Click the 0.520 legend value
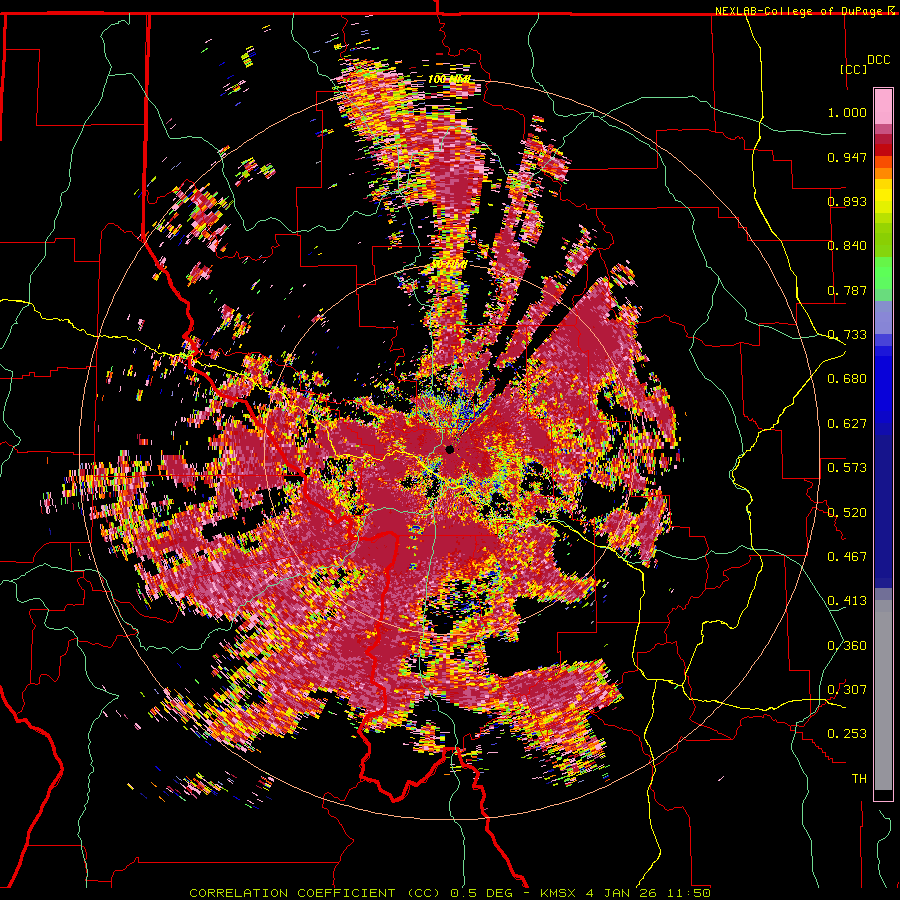This screenshot has width=900, height=900. click(847, 512)
